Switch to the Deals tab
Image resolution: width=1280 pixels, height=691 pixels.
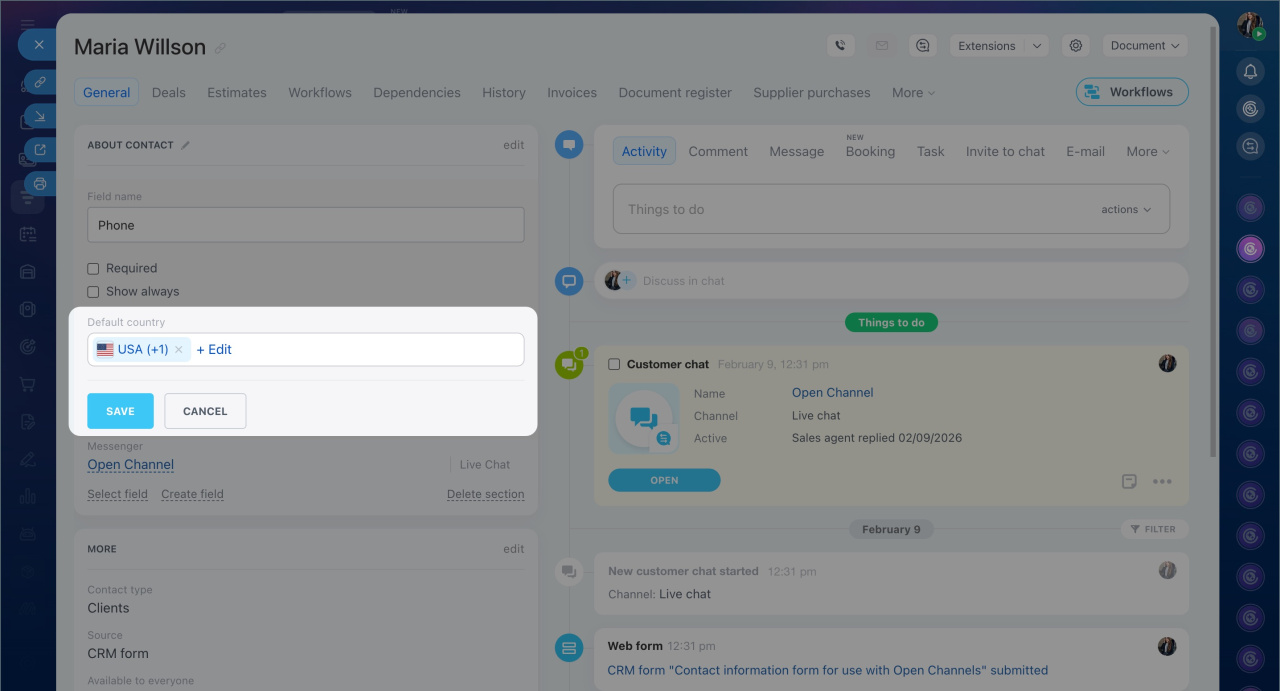pyautogui.click(x=169, y=93)
